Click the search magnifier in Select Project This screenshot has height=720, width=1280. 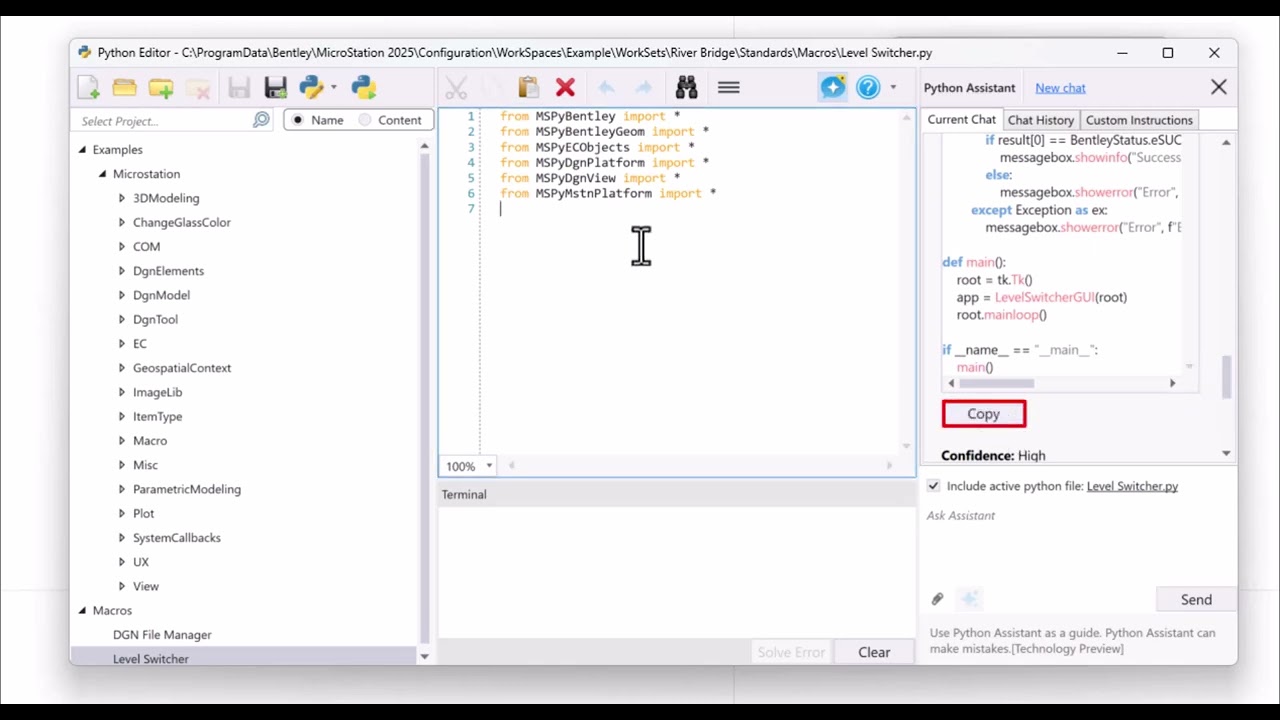tap(261, 120)
